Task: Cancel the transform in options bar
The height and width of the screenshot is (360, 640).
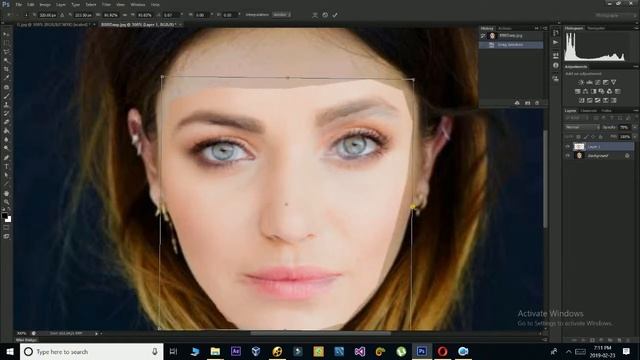Action: [x=325, y=15]
